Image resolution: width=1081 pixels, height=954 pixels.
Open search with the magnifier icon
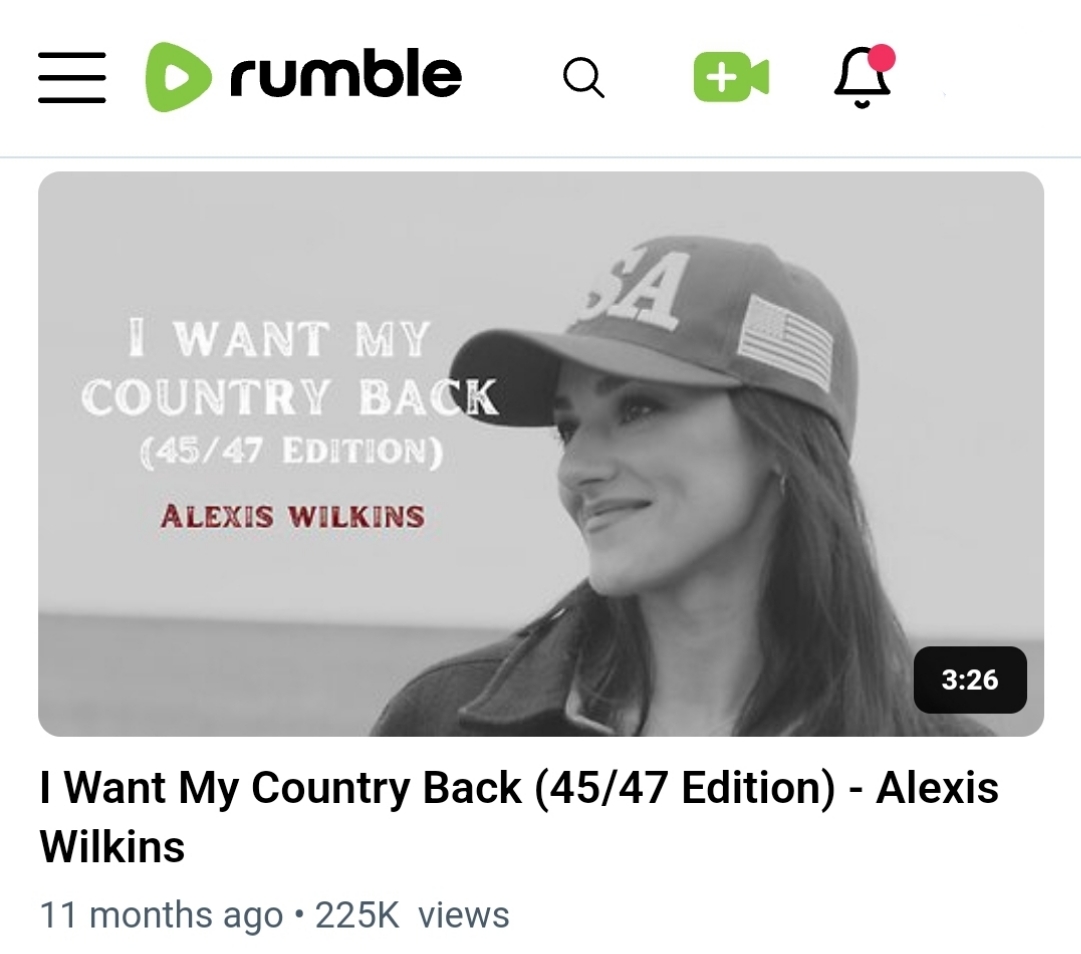[x=583, y=77]
